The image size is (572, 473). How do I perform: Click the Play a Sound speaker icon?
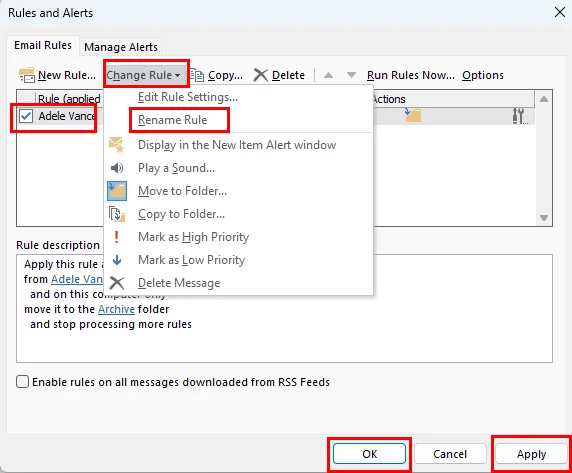coord(117,168)
